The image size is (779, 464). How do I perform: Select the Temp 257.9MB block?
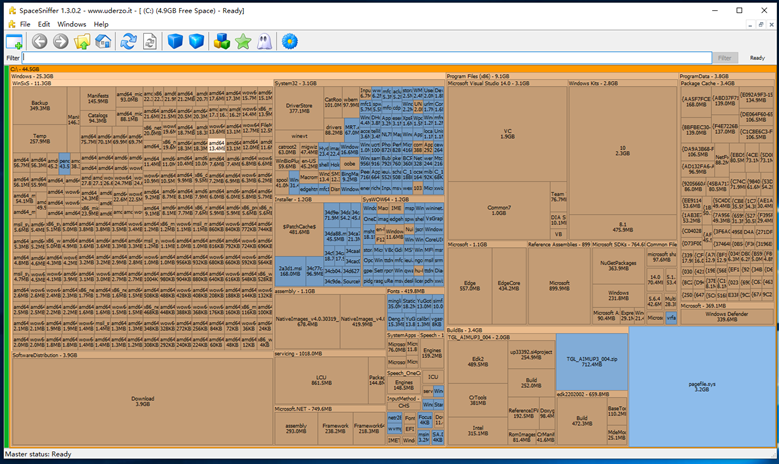pyautogui.click(x=39, y=138)
